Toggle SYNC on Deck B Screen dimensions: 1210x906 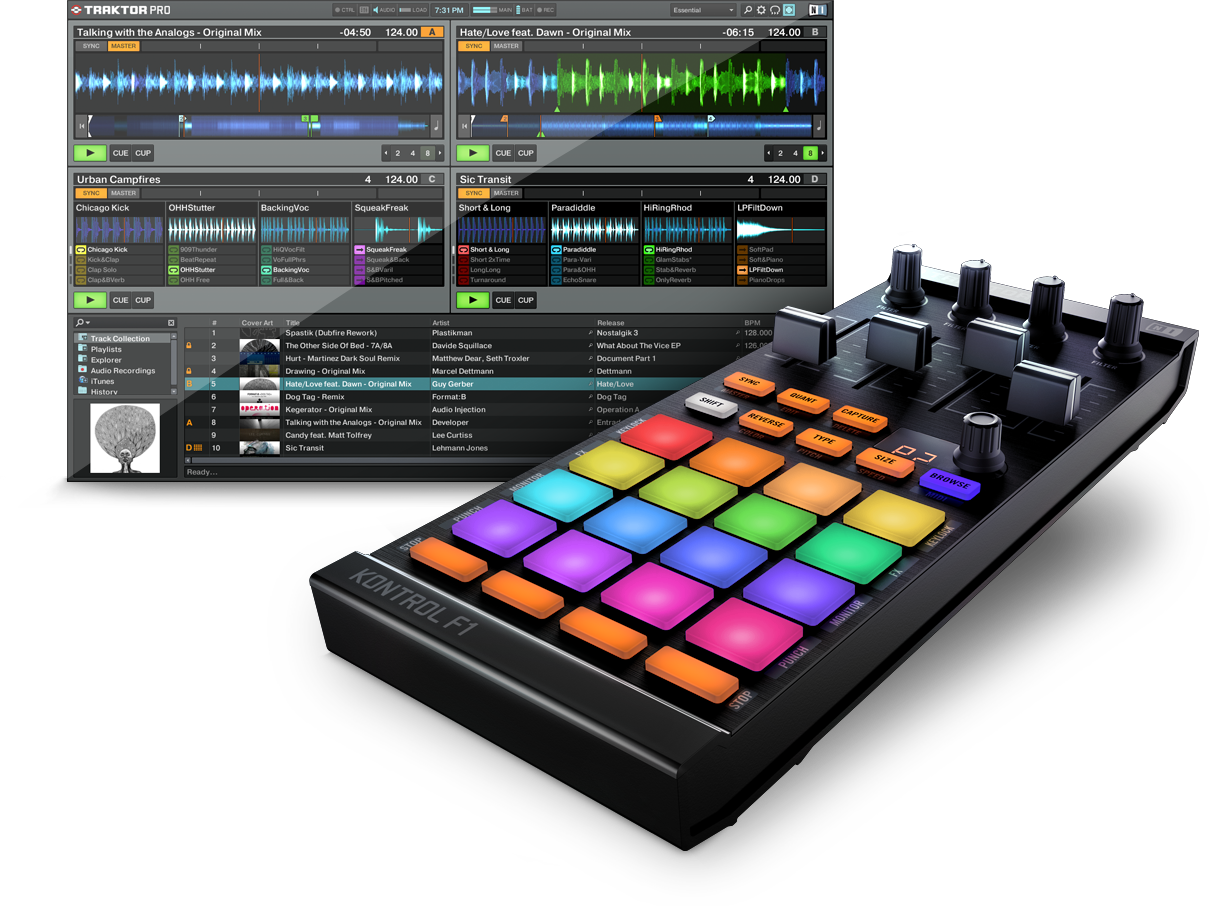pyautogui.click(x=474, y=46)
